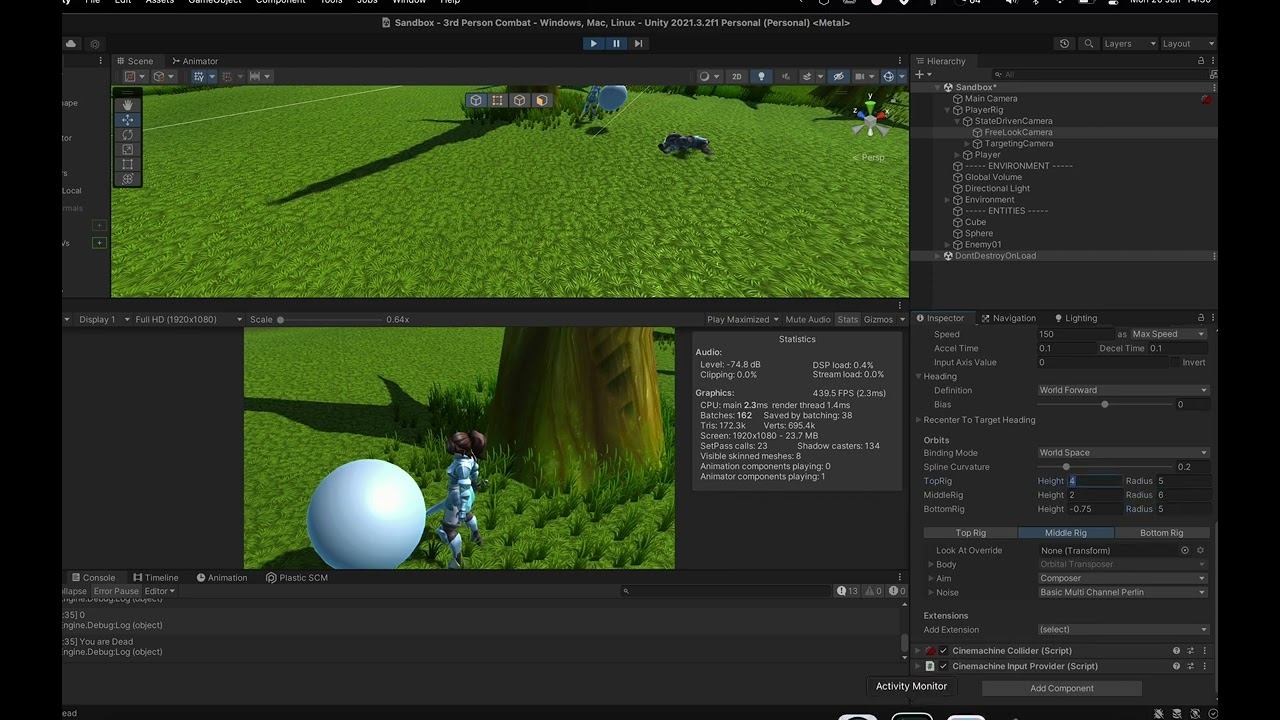Enable Cinemachine Collider script checkbox
1280x720 pixels.
(x=943, y=651)
